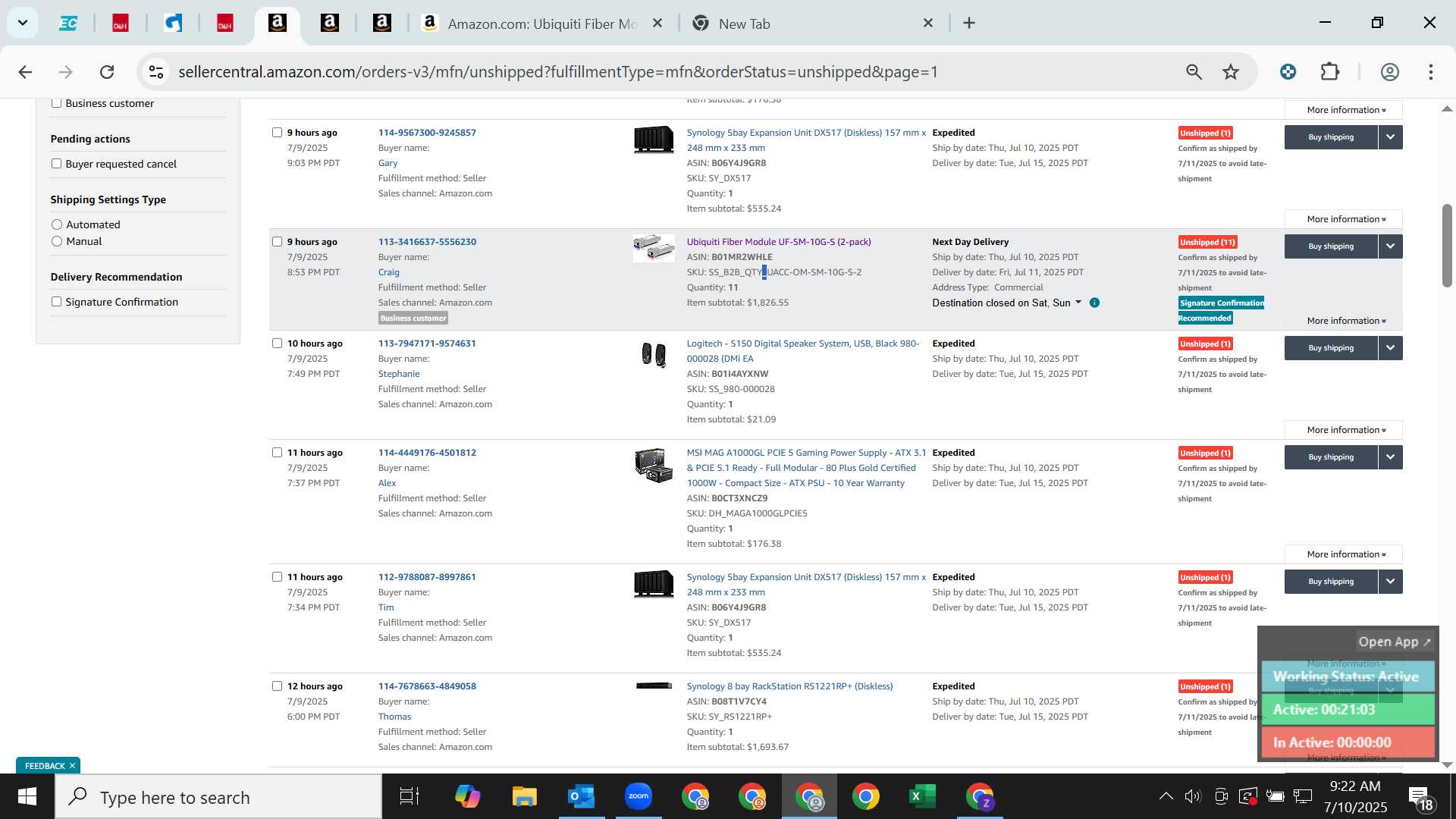Click Open App in the status overlay
This screenshot has width=1456, height=819.
click(1394, 642)
